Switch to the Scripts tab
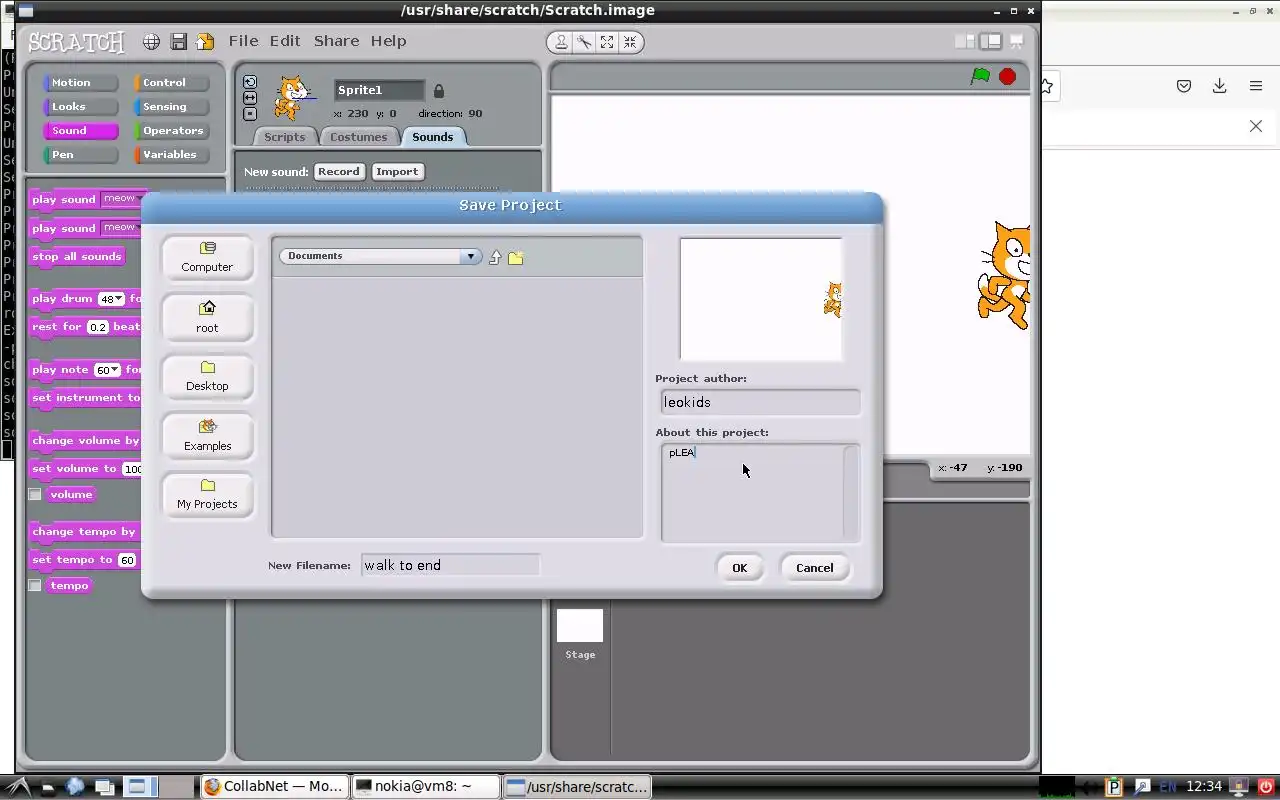The width and height of the screenshot is (1280, 800). 285,137
